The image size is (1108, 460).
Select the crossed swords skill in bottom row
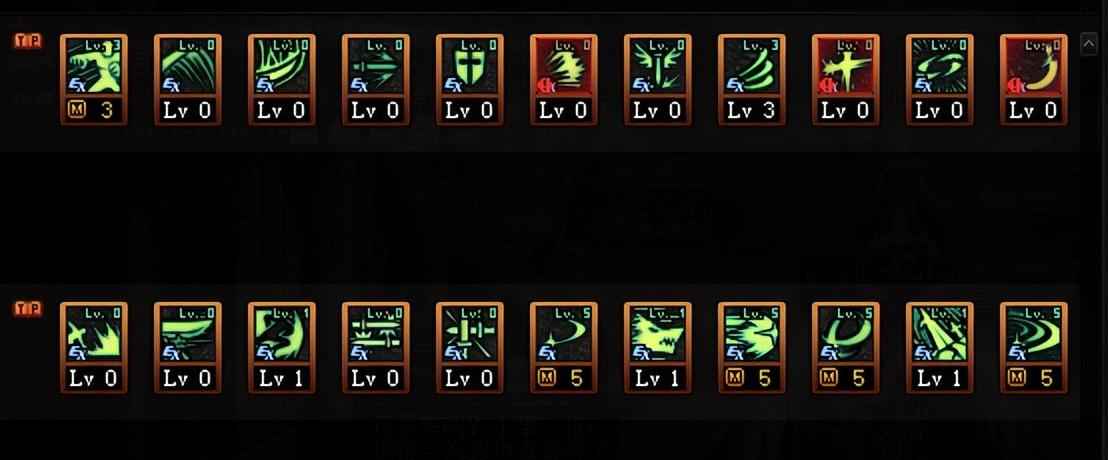pyautogui.click(x=376, y=334)
